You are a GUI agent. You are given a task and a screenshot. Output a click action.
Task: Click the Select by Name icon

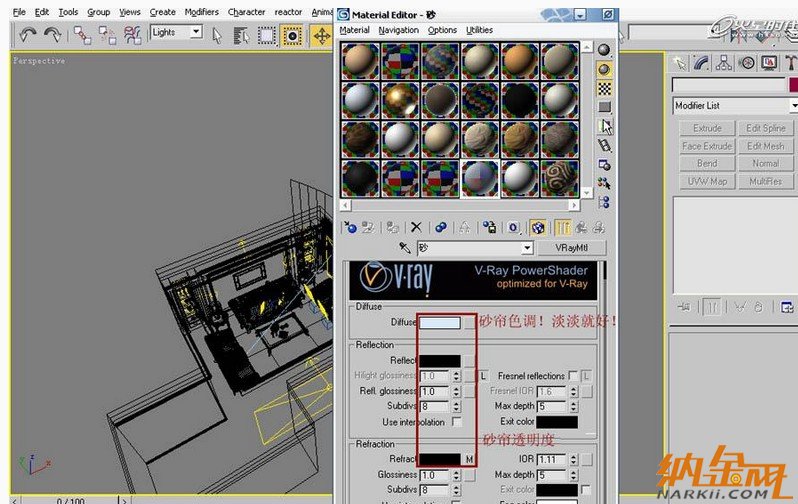[x=240, y=34]
